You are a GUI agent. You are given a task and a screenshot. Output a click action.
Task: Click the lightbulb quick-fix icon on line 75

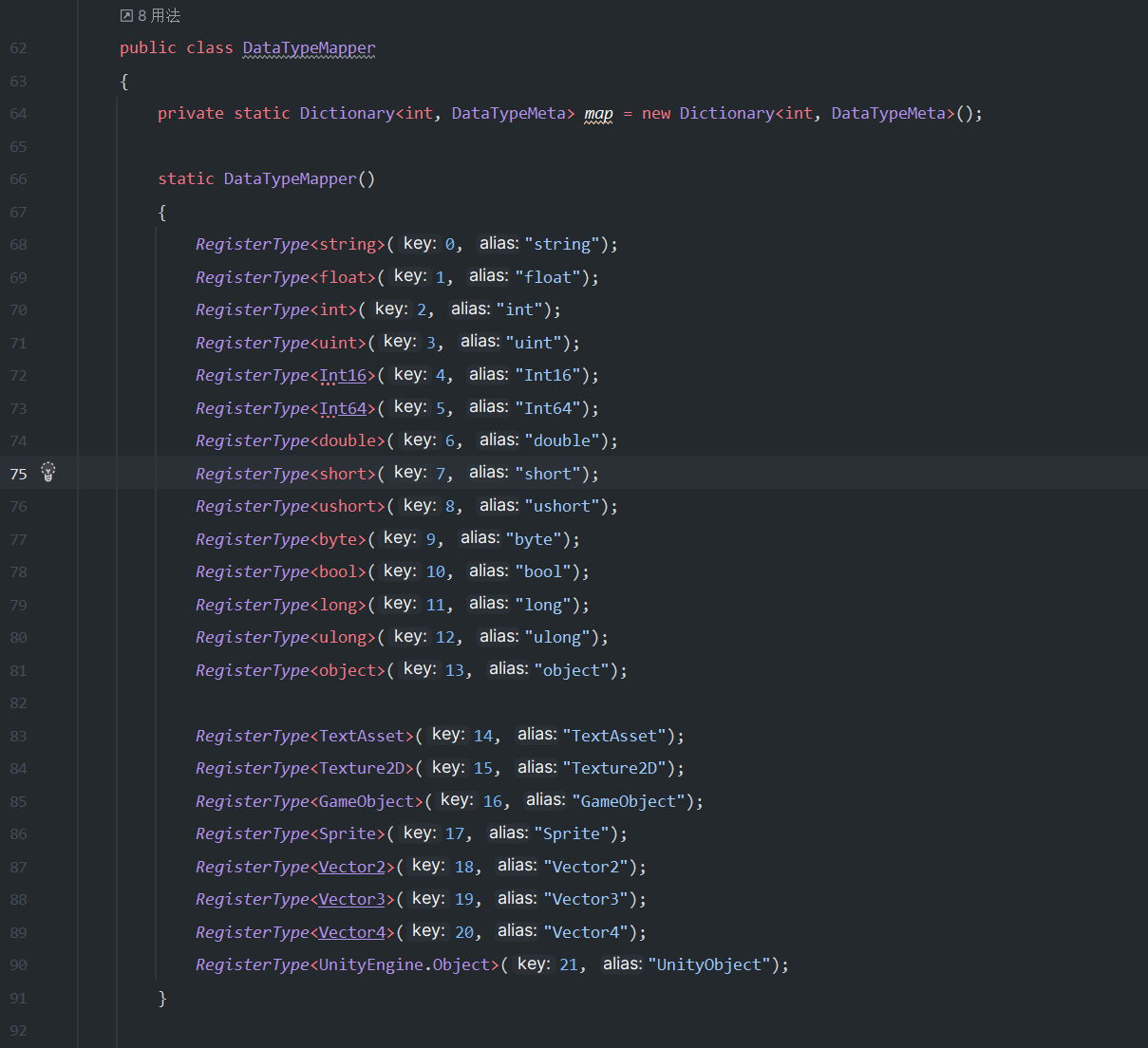pos(48,472)
